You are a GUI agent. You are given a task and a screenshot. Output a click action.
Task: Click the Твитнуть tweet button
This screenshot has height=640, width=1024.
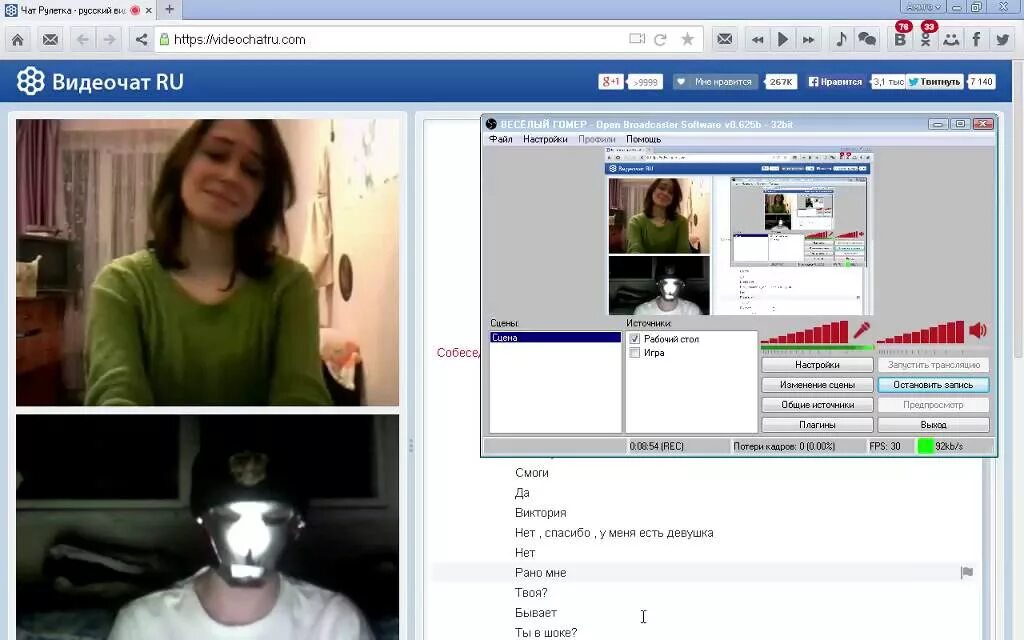[x=934, y=82]
